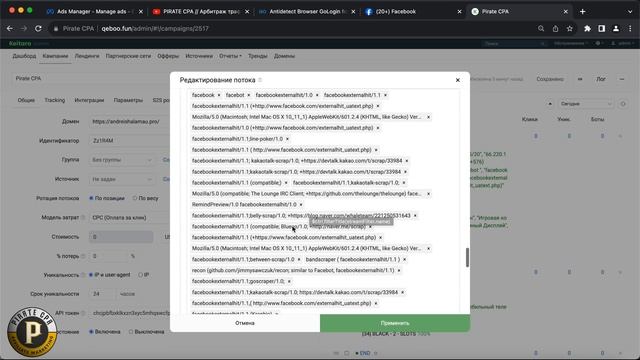The height and width of the screenshot is (360, 640).
Task: Remove the 'facebookexternalhit/1.0' tag
Action: click(x=317, y=95)
